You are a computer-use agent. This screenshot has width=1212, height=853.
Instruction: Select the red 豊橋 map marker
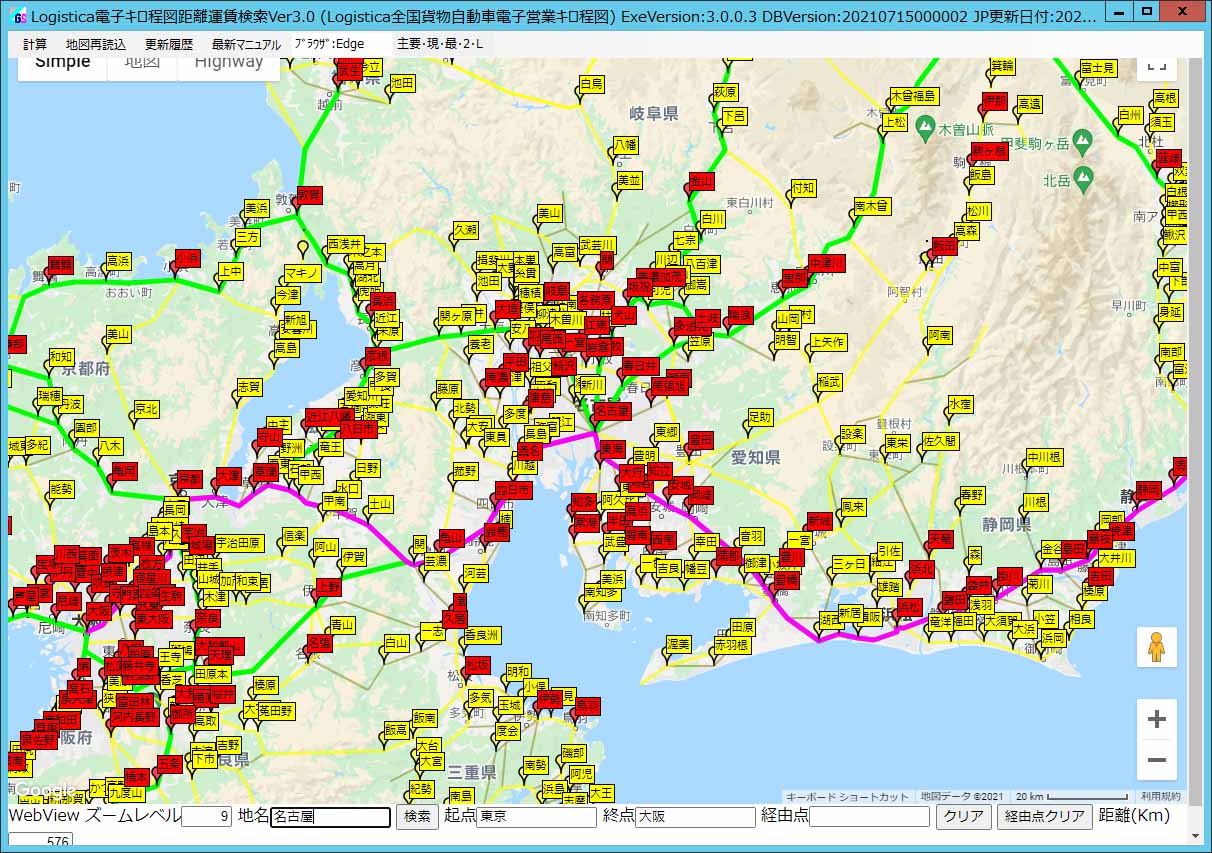pyautogui.click(x=786, y=580)
